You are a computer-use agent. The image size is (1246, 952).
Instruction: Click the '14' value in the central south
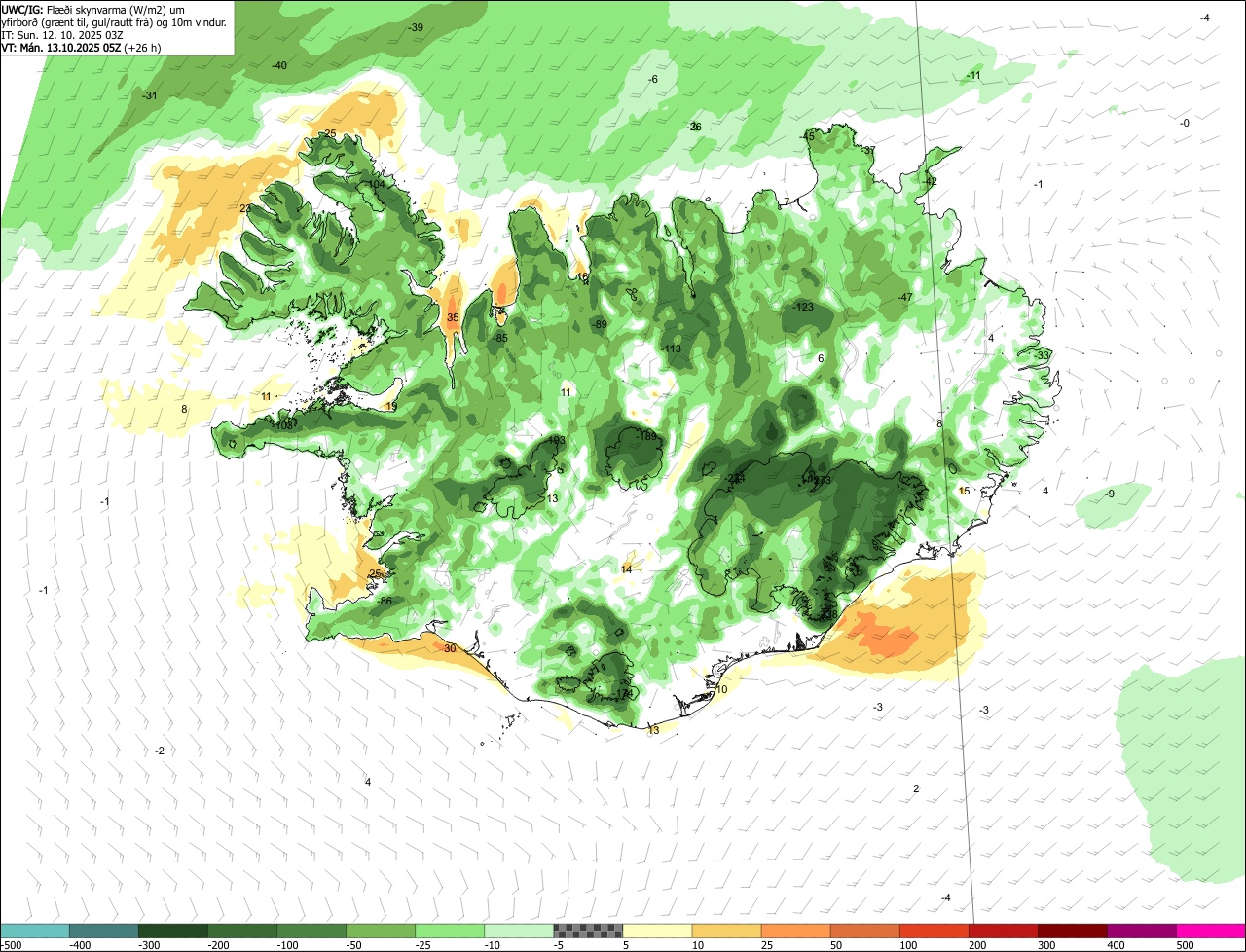[626, 568]
